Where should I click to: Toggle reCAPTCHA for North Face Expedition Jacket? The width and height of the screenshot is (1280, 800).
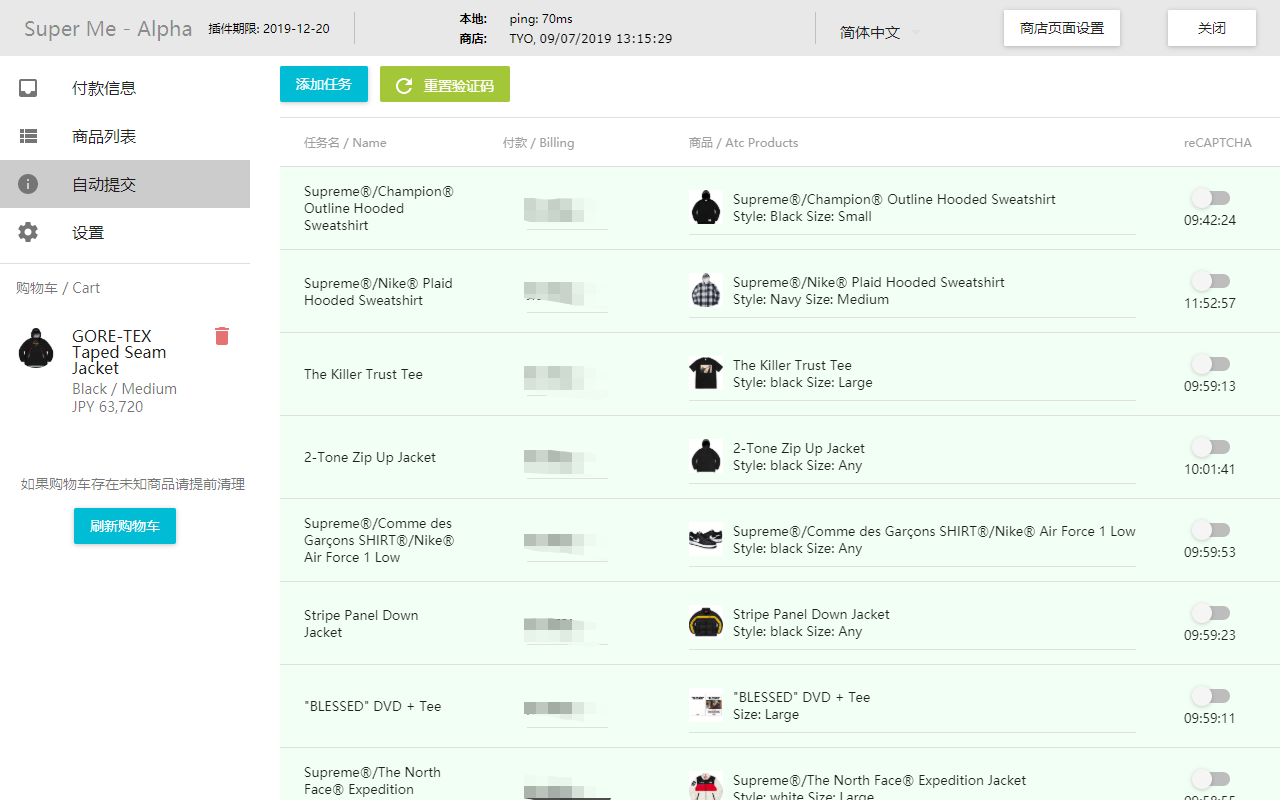point(1210,779)
